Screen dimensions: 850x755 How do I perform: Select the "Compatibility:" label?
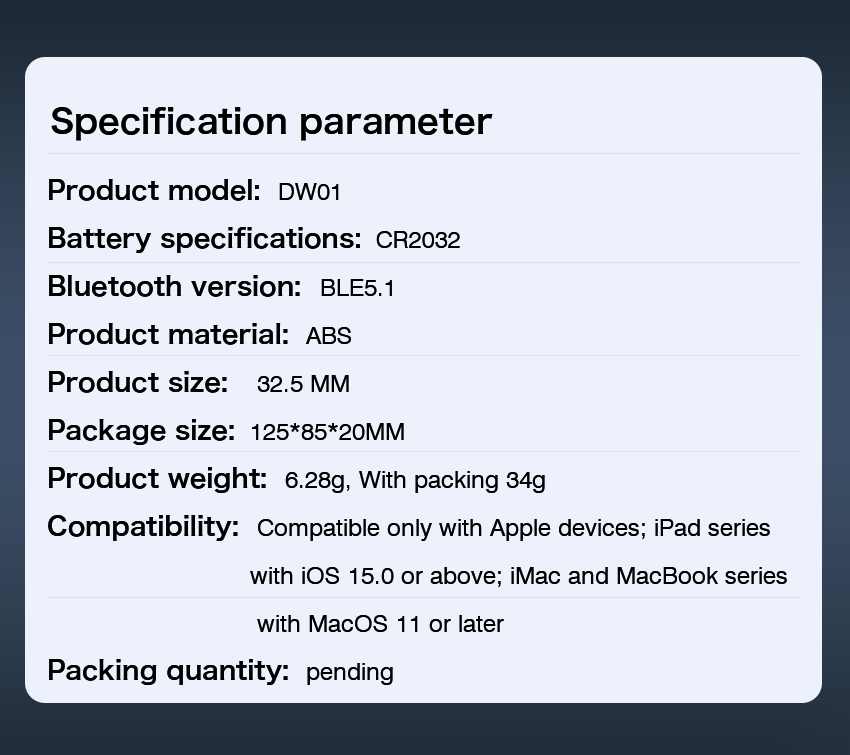pos(143,527)
